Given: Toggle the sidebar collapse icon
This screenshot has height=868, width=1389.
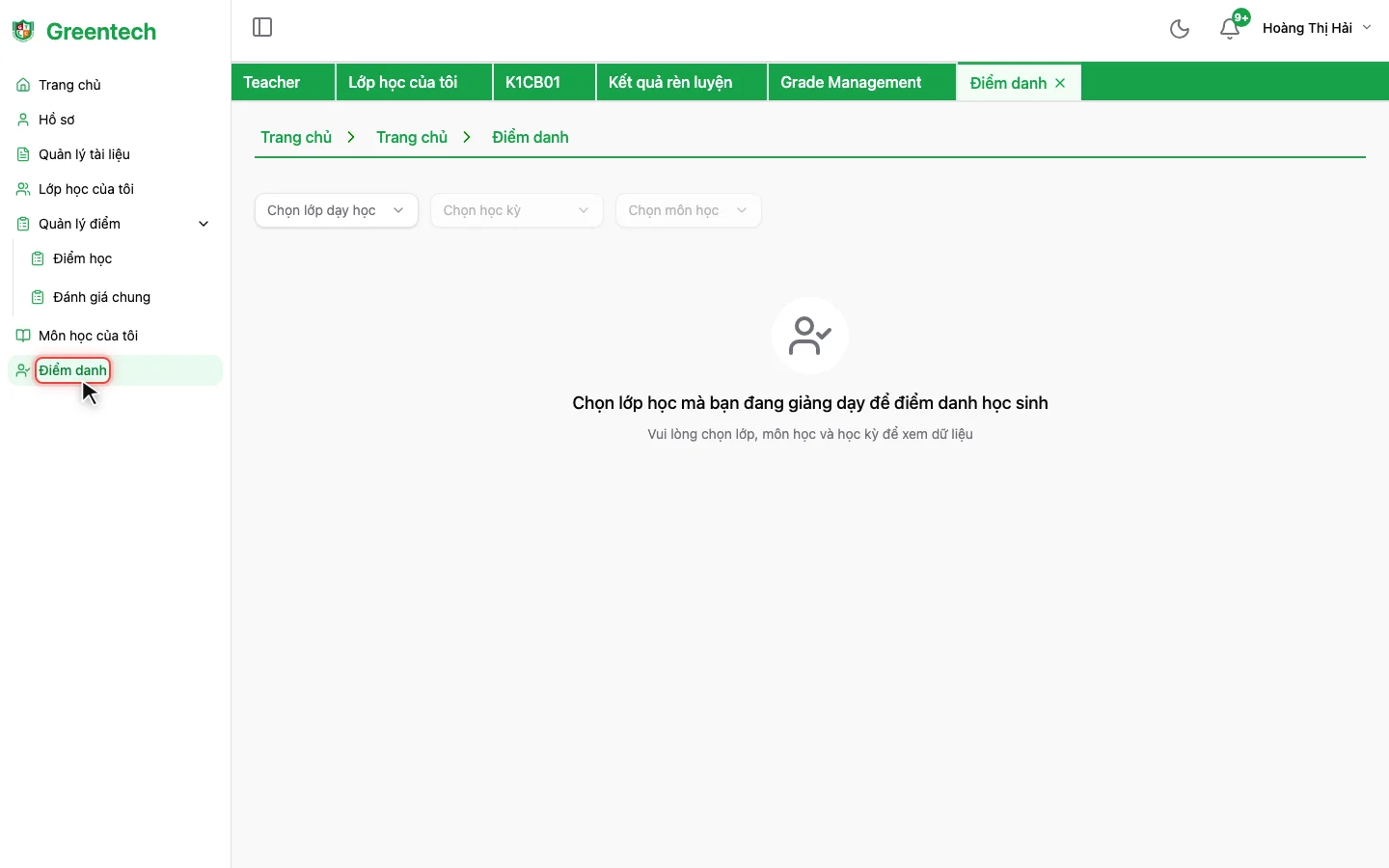Looking at the screenshot, I should click(262, 27).
